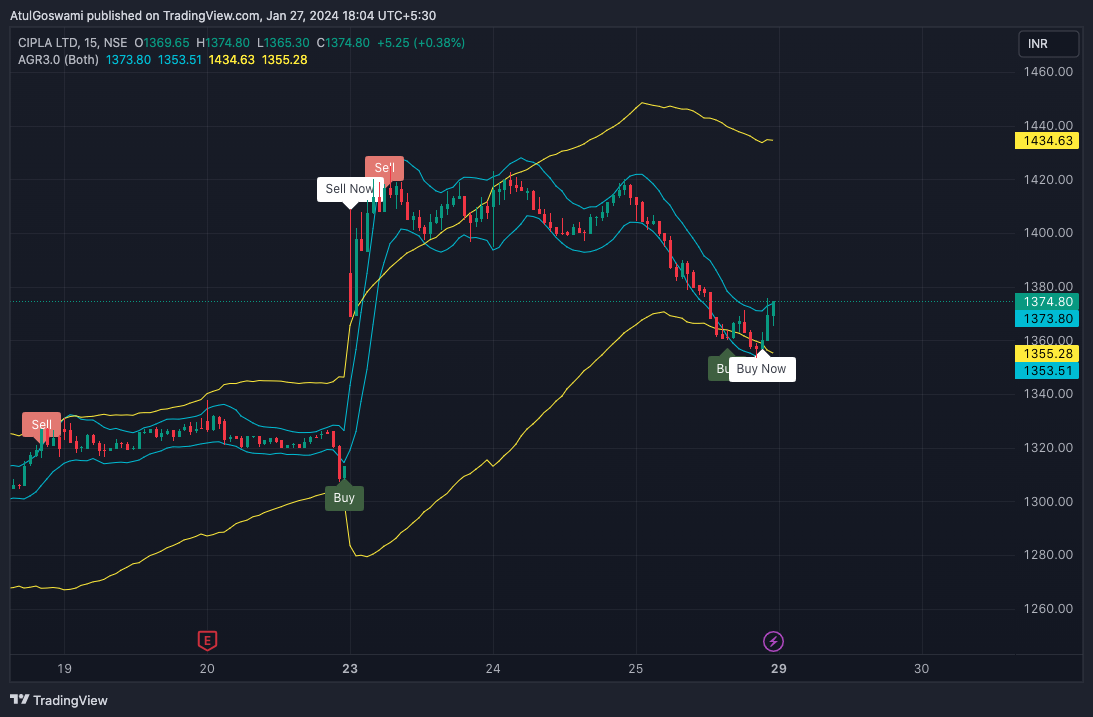Click the CIPLA LTD symbol title
This screenshot has width=1093, height=717.
(x=47, y=43)
